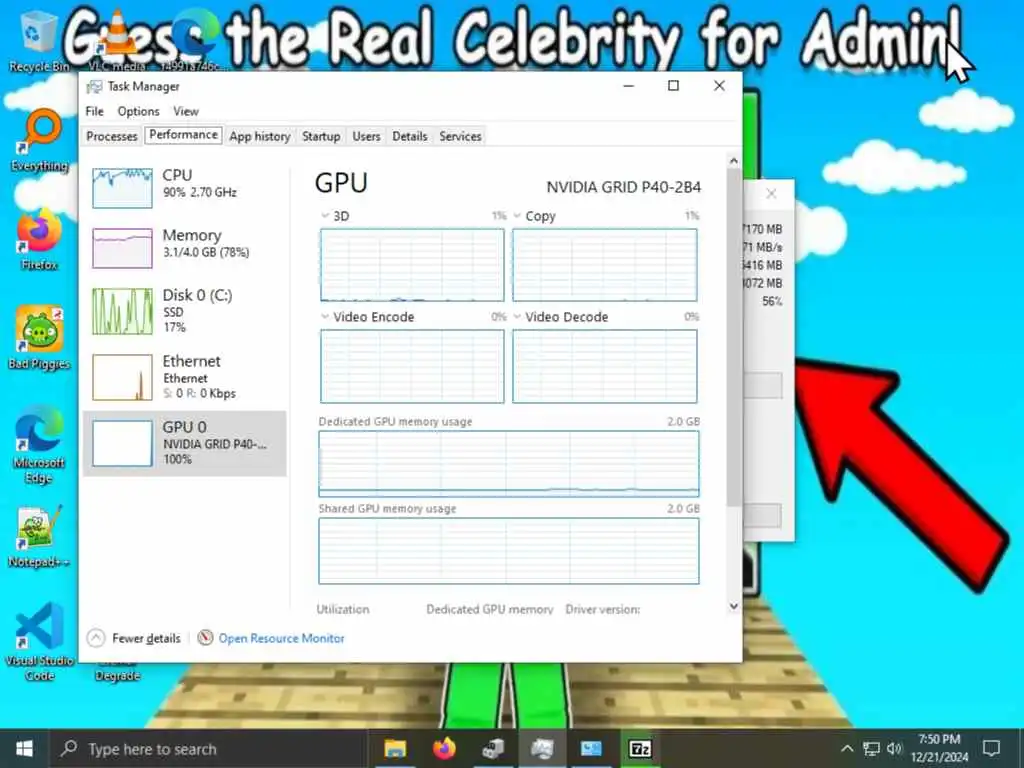
Task: Launch Microsoft Edge desktop shortcut
Action: click(39, 444)
